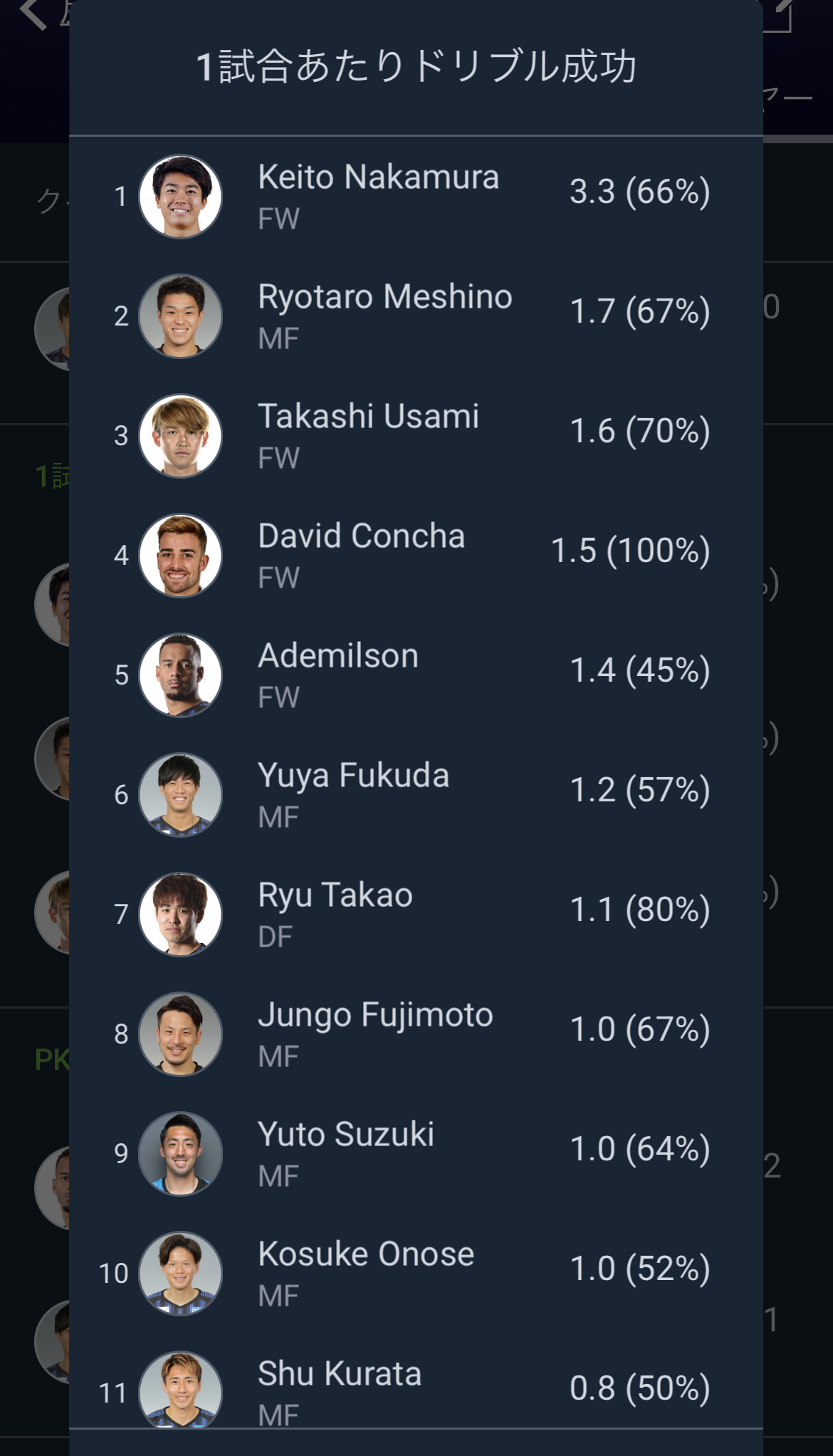Tap the back arrow at top-left
833x1456 pixels.
tap(33, 13)
